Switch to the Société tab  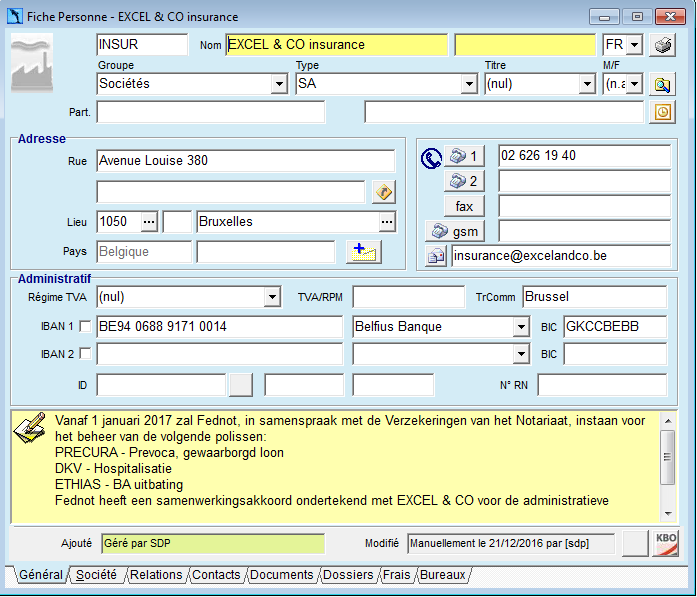[96, 575]
